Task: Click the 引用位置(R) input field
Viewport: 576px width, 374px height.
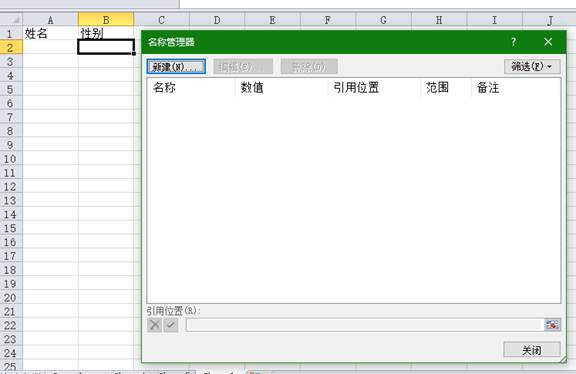Action: [365, 325]
